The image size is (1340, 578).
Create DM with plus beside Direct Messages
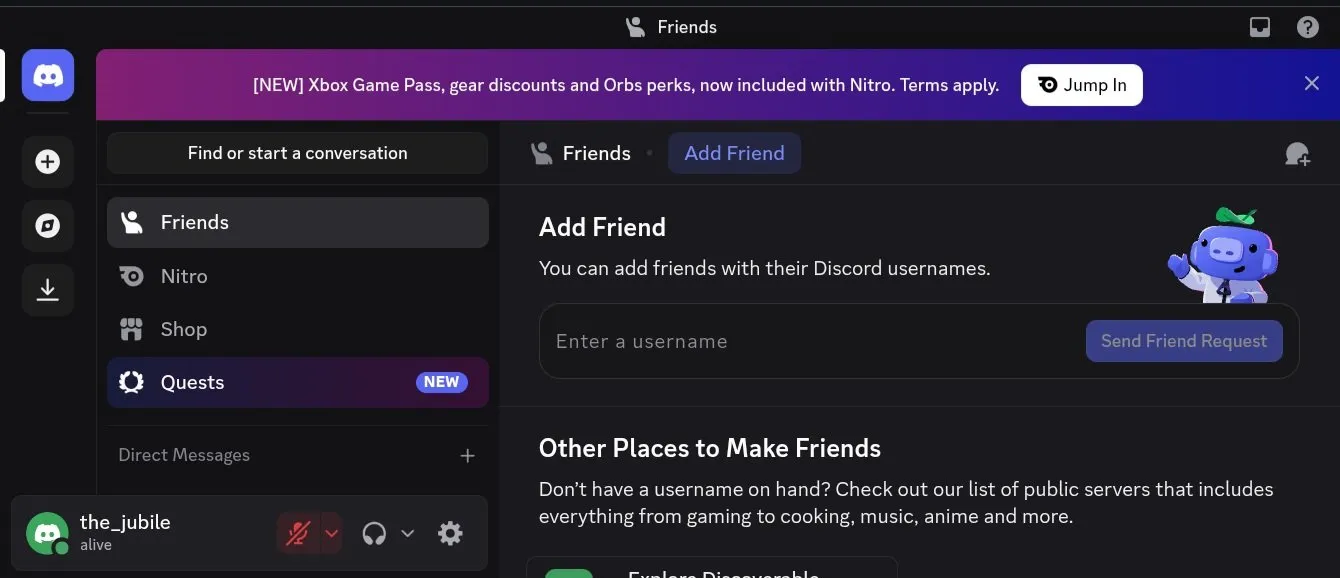[x=467, y=456]
